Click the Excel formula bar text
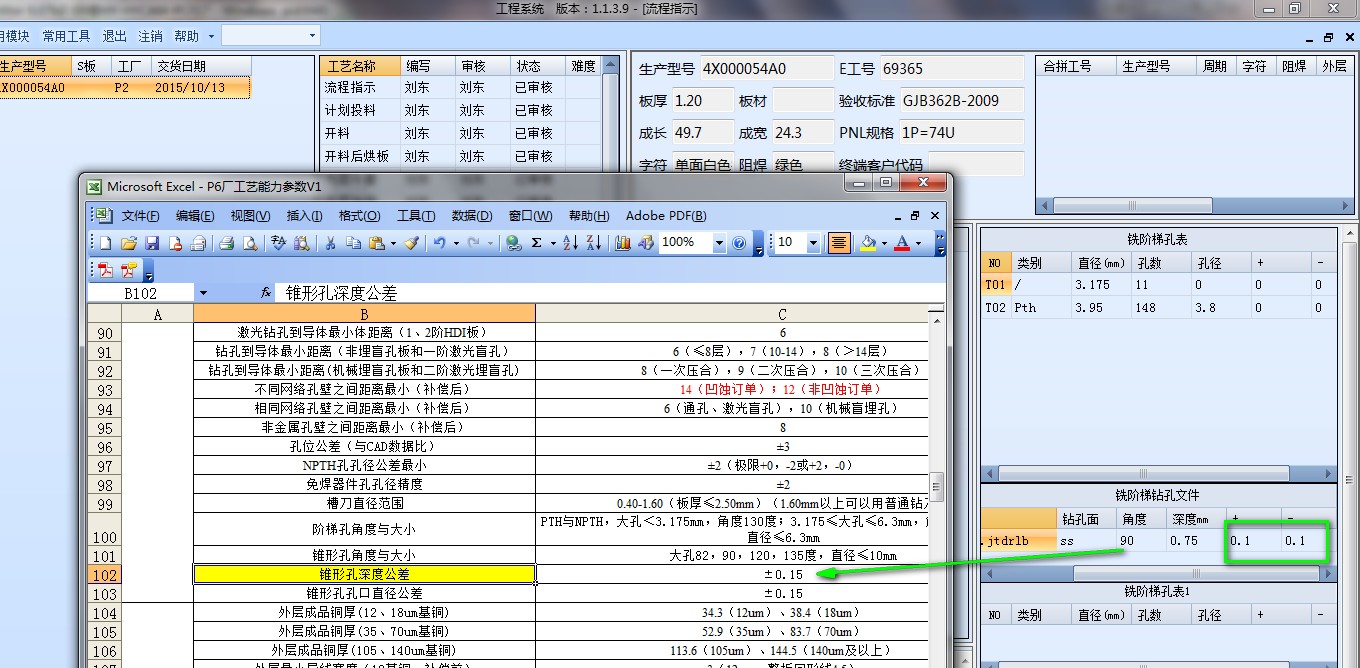The width and height of the screenshot is (1360, 668). point(341,294)
